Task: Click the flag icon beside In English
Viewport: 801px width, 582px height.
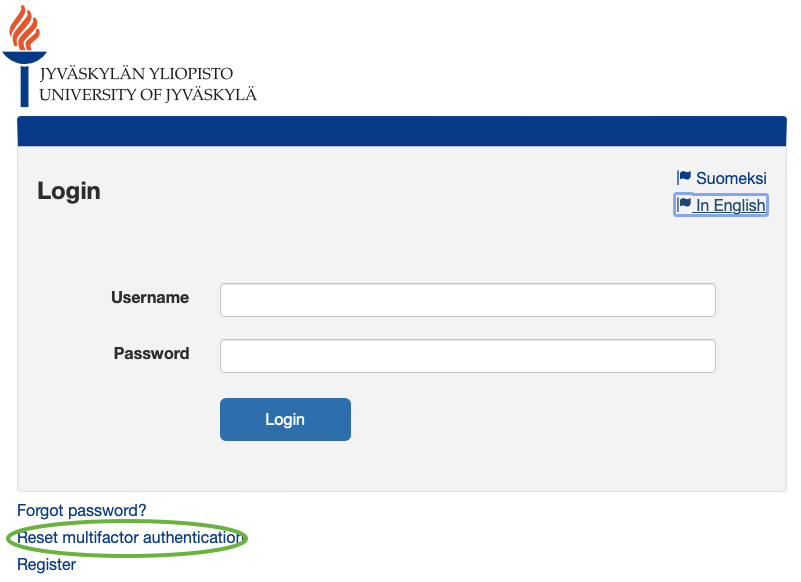Action: [x=684, y=204]
